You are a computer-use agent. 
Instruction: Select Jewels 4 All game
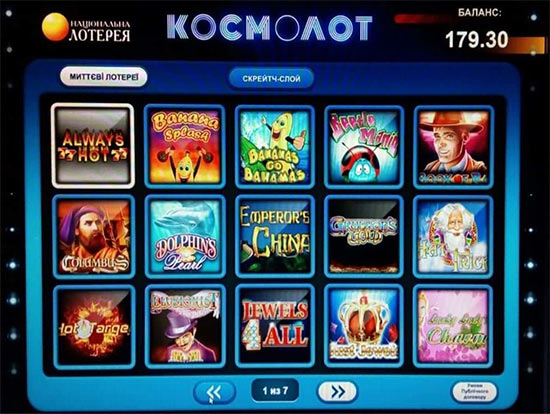275,327
